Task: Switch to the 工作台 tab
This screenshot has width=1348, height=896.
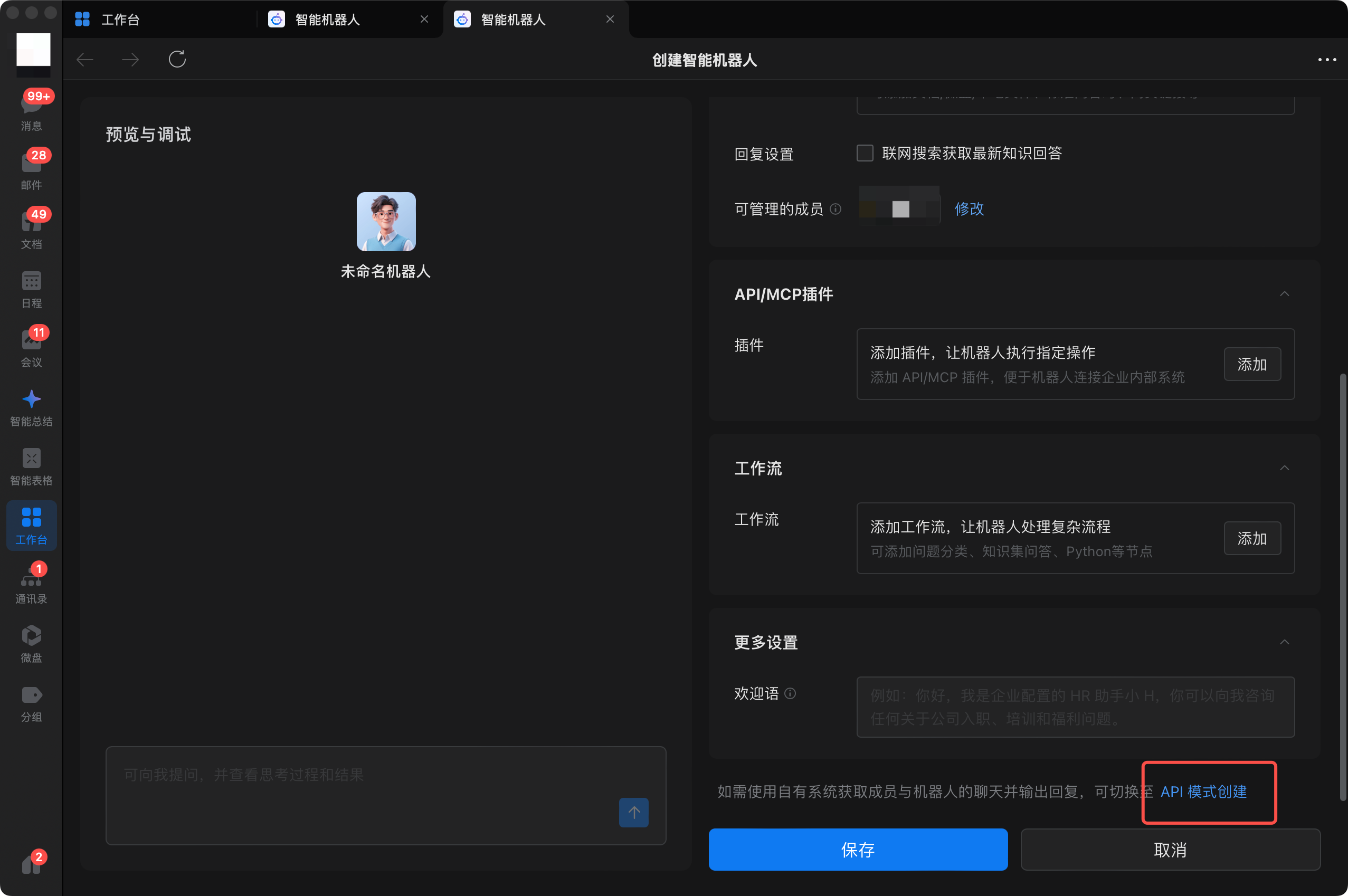Action: (121, 19)
